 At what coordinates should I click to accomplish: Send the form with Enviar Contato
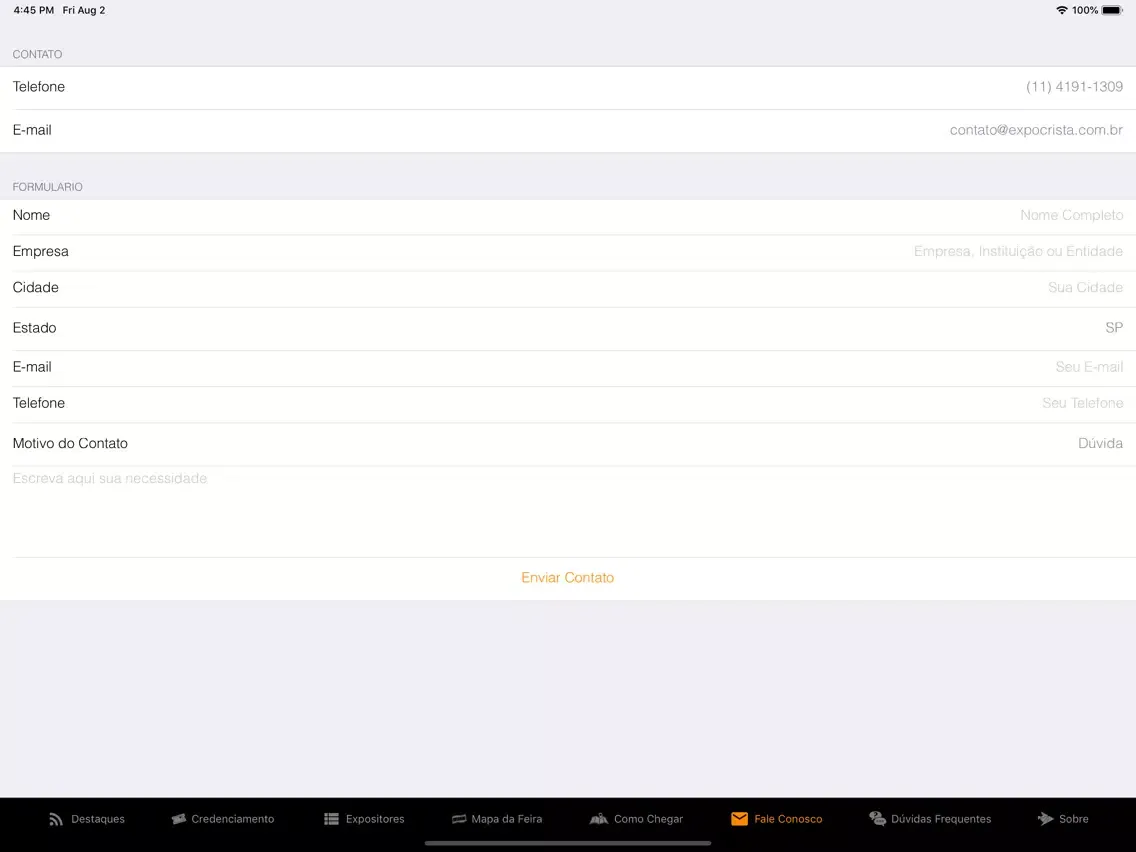pos(567,577)
